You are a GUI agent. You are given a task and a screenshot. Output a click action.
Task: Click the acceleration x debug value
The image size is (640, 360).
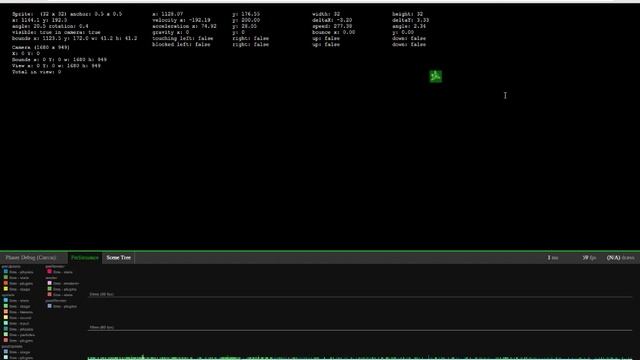[184, 26]
